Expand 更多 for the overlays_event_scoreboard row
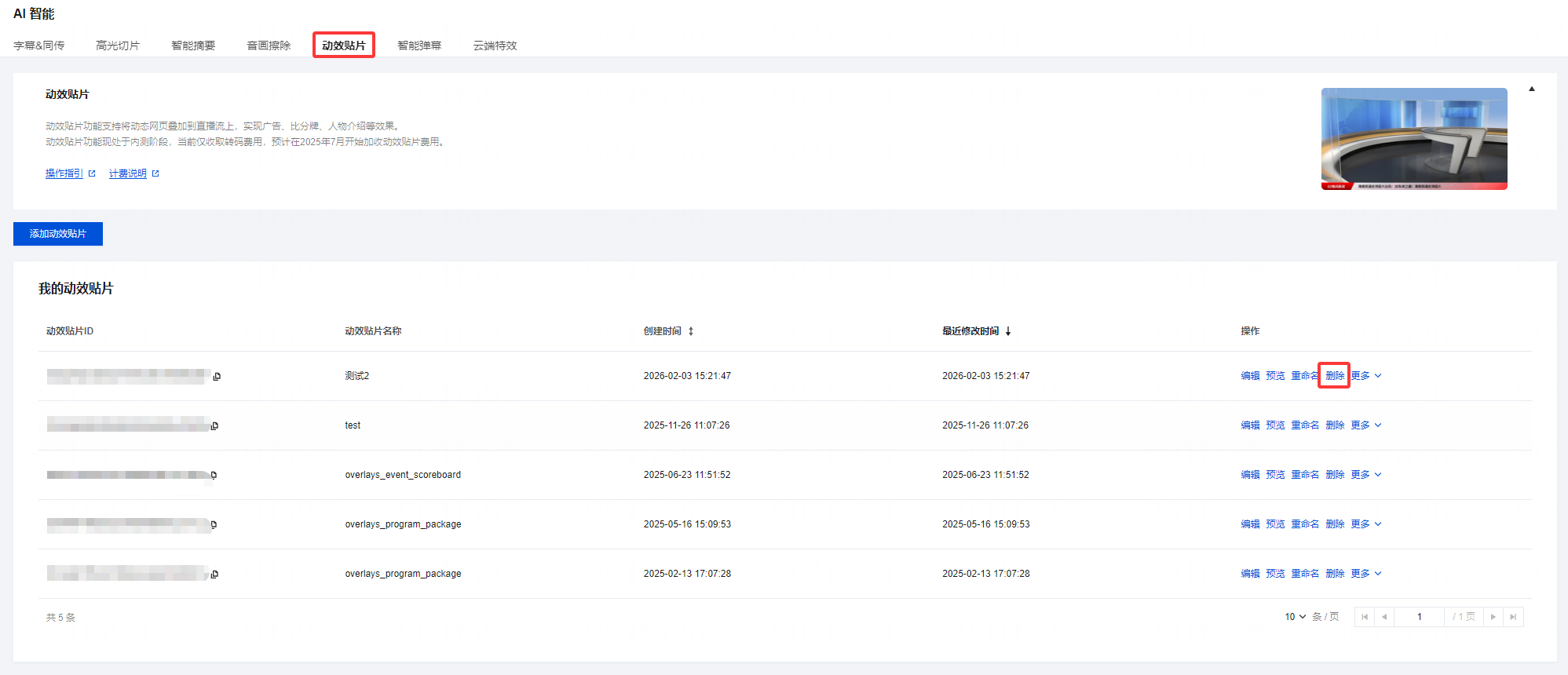The height and width of the screenshot is (675, 1568). (1365, 475)
